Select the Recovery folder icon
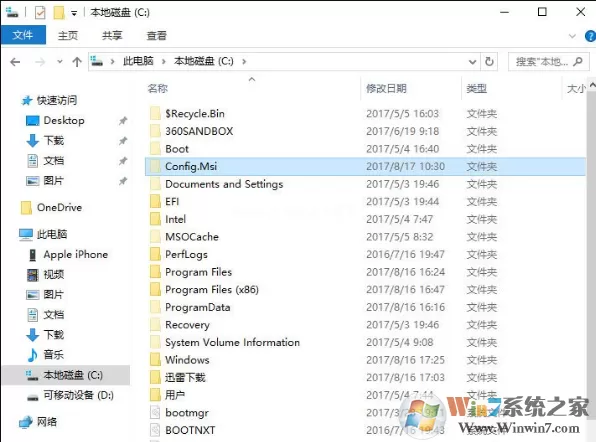Viewport: 596px width, 442px height. click(x=155, y=325)
